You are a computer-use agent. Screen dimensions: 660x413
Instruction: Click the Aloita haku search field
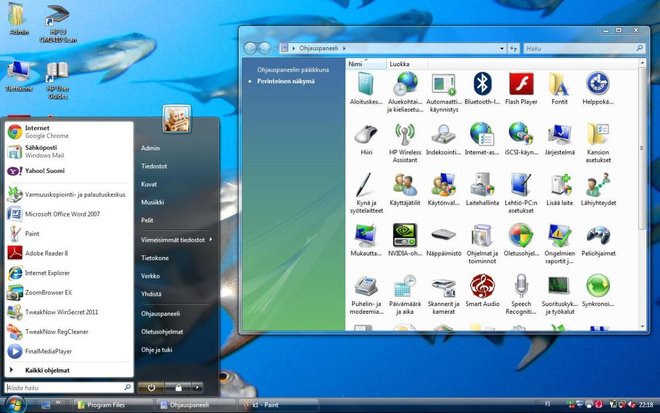tap(69, 387)
